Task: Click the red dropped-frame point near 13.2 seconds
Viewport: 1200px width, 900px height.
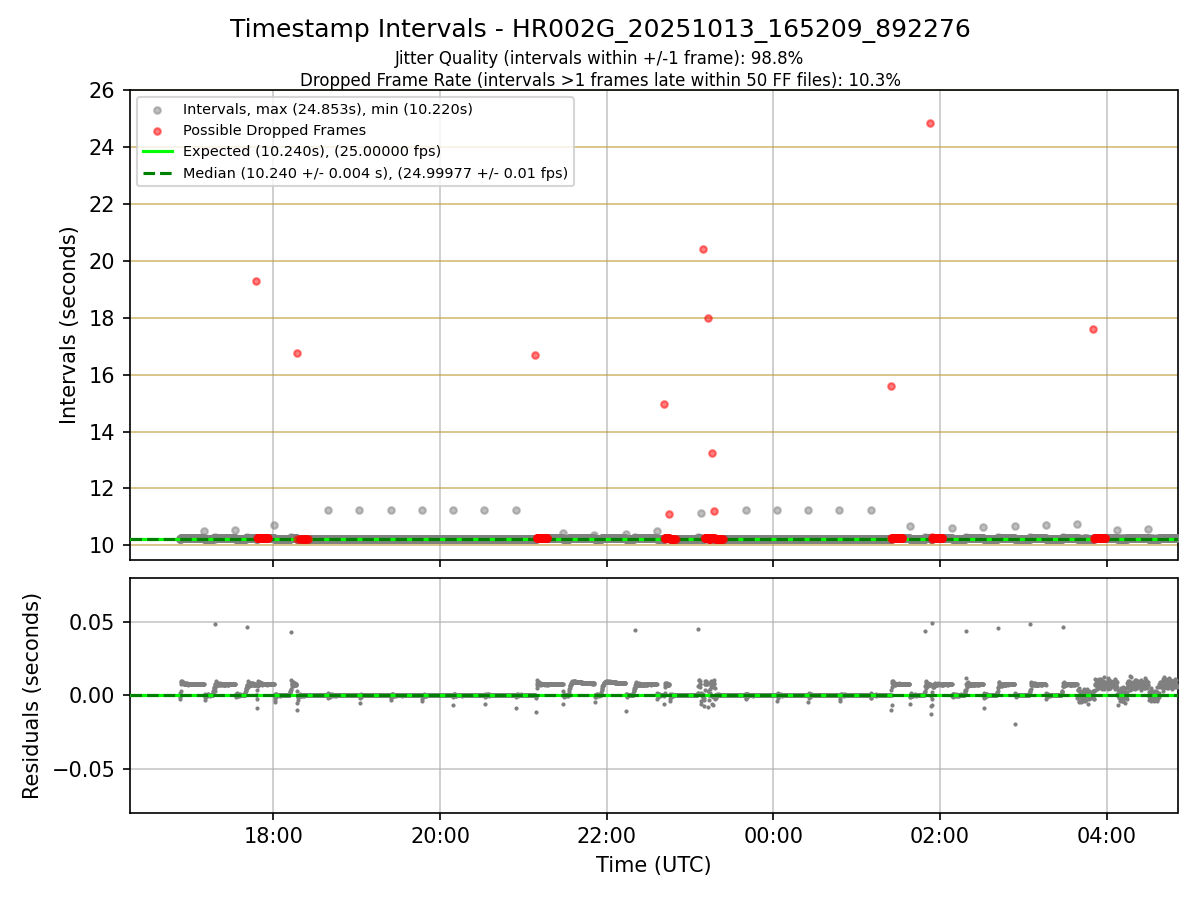Action: click(x=712, y=453)
